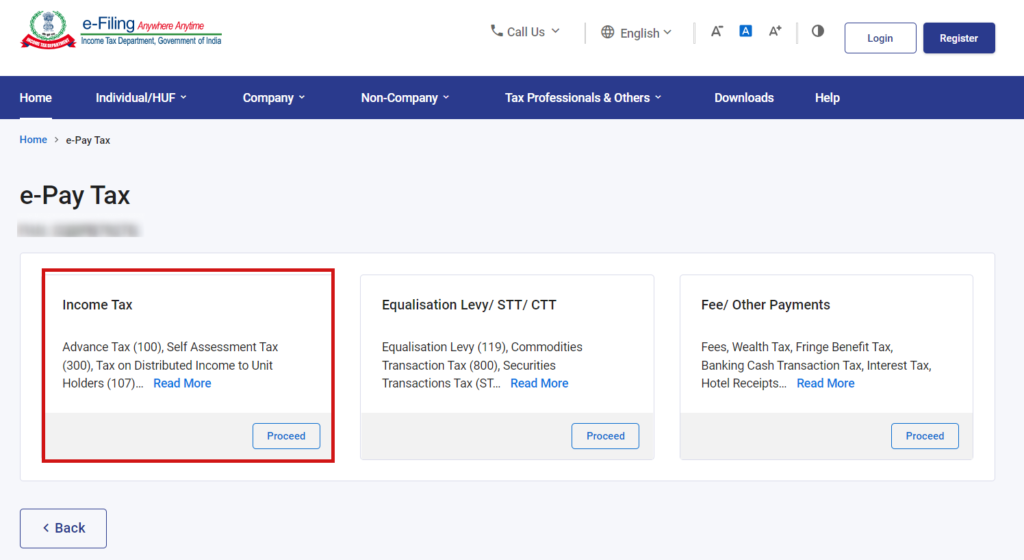Image resolution: width=1024 pixels, height=560 pixels.
Task: Expand Tax Professionals & Others menu
Action: click(x=584, y=98)
